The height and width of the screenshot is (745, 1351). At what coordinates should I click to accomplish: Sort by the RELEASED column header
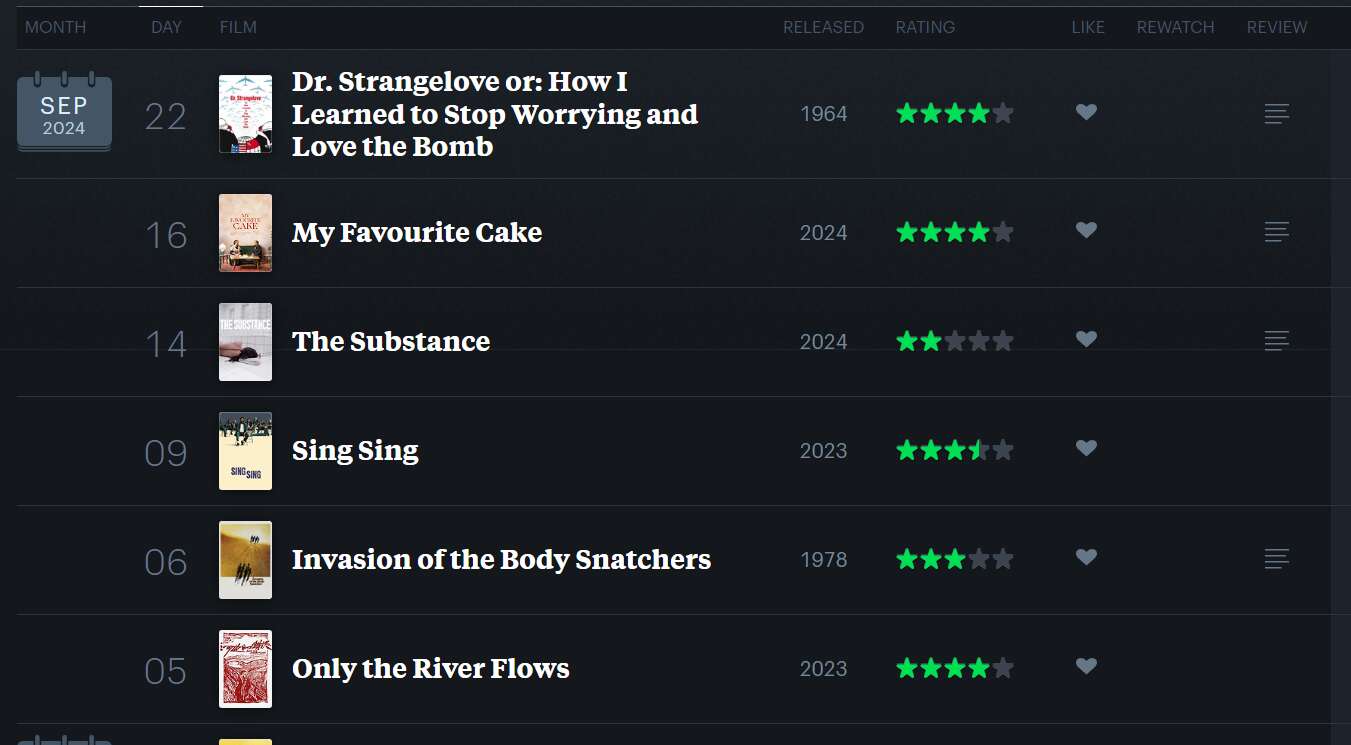(x=823, y=28)
